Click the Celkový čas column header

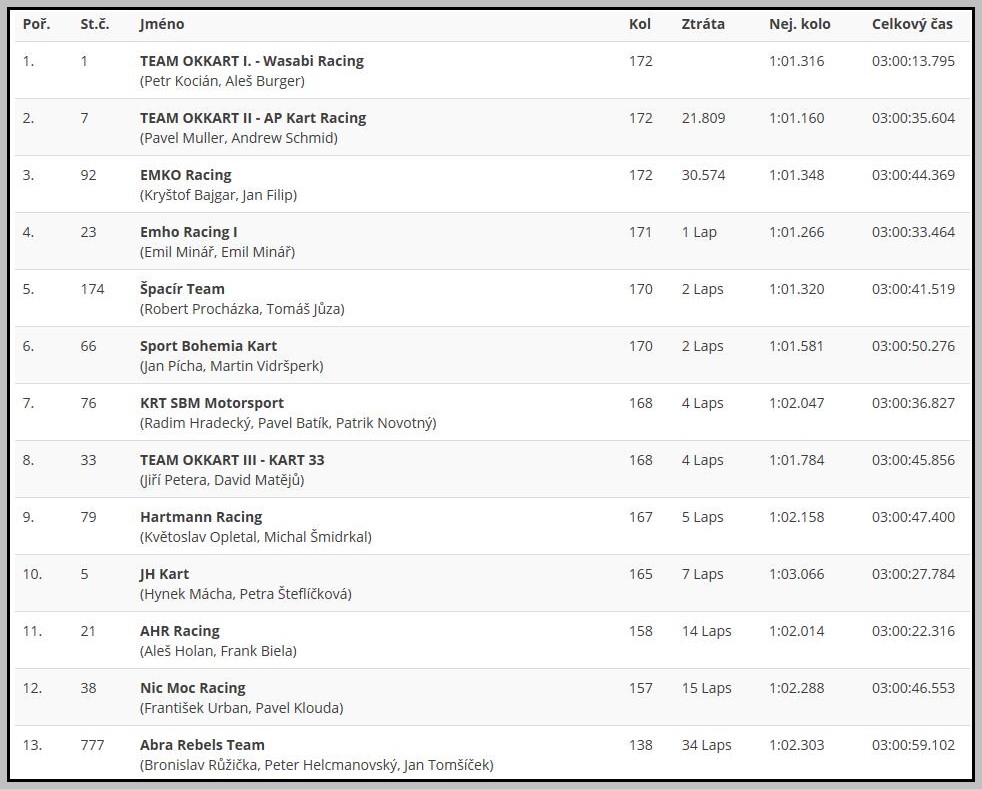pos(912,24)
